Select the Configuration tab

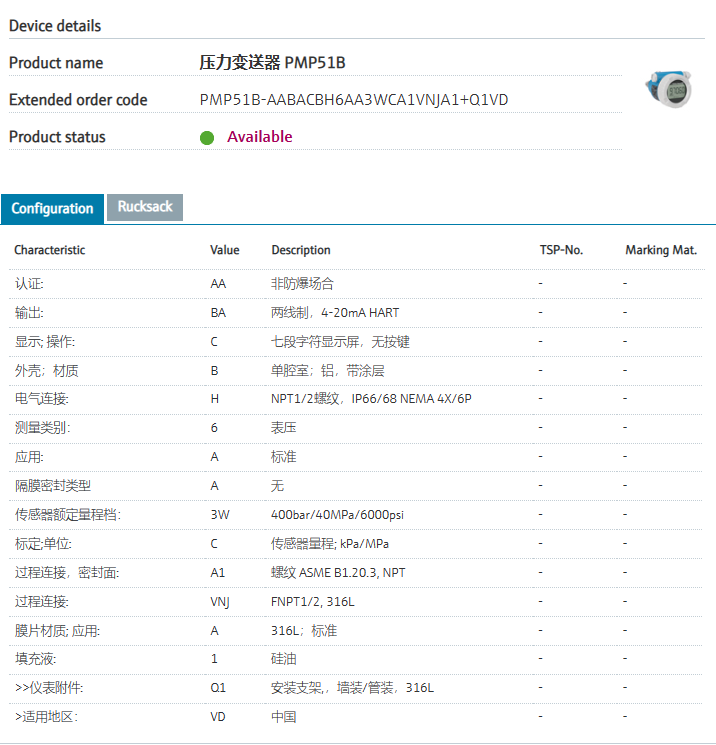(53, 209)
